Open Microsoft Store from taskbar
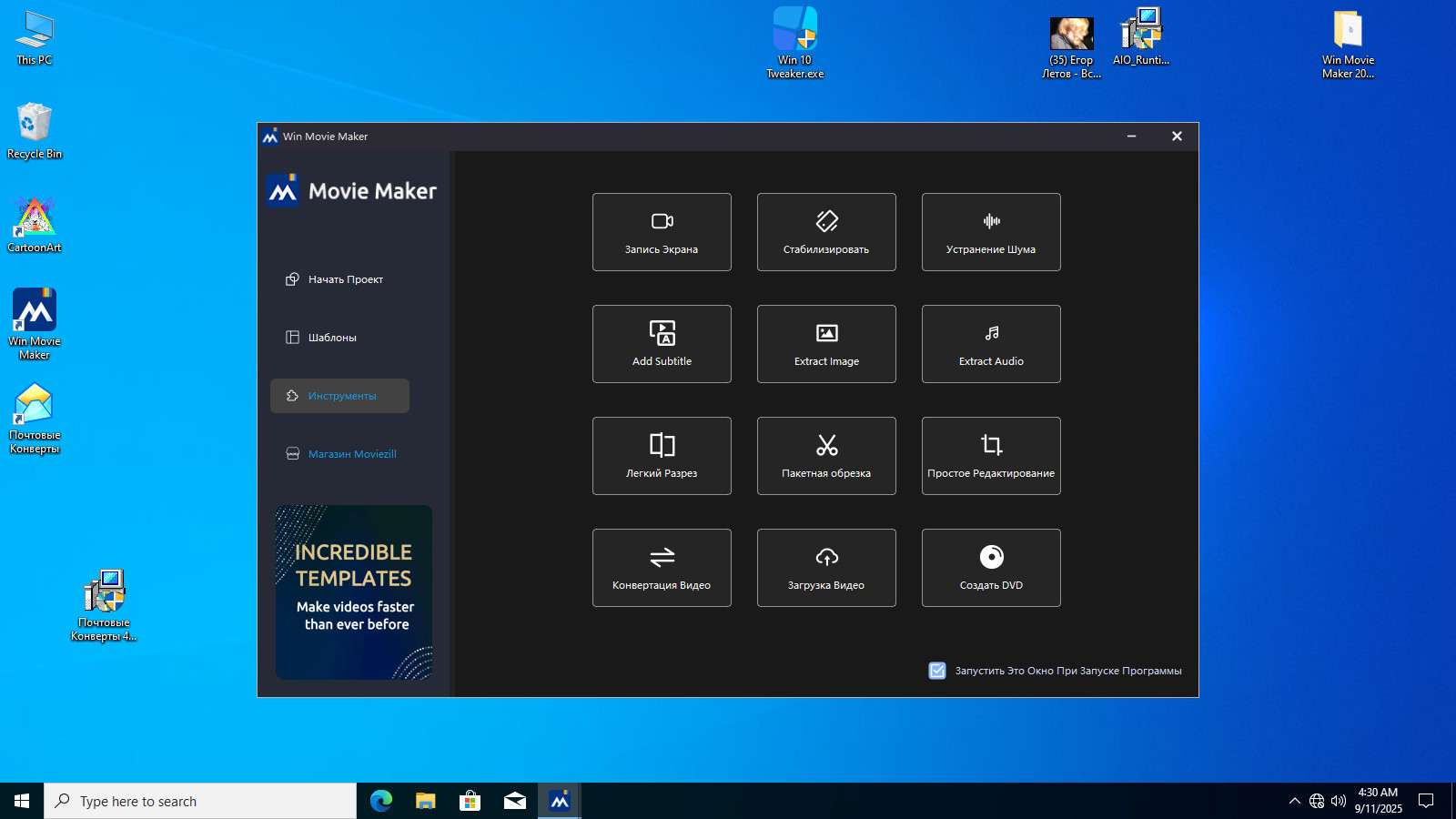 470,801
